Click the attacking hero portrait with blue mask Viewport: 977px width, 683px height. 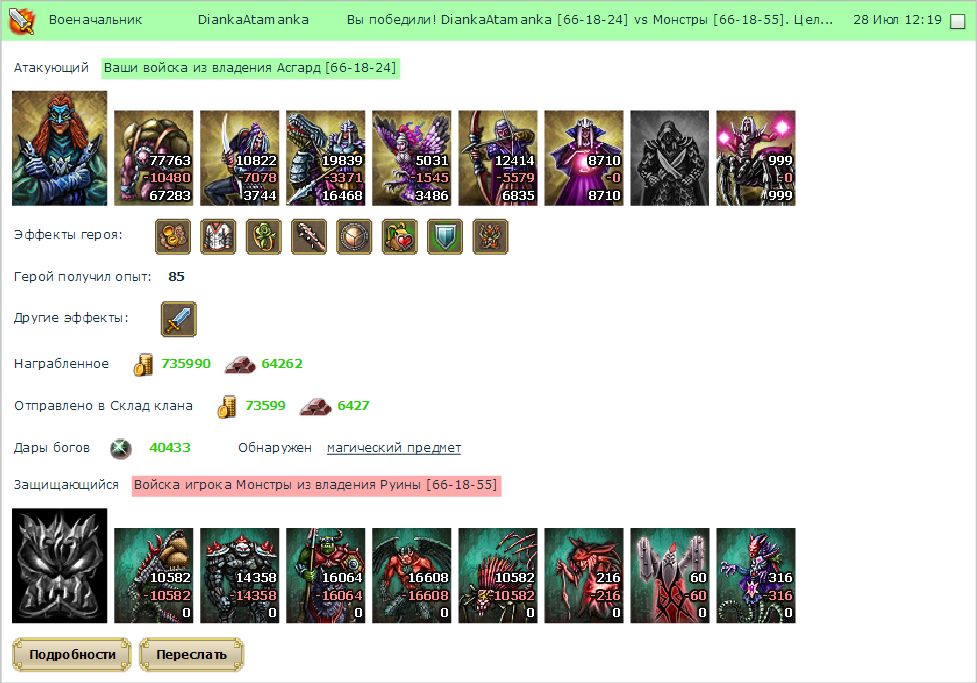[59, 148]
